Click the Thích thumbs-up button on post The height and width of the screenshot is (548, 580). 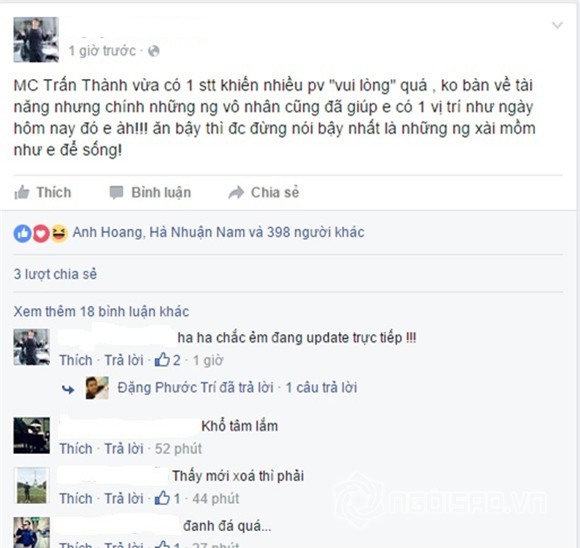pos(43,192)
